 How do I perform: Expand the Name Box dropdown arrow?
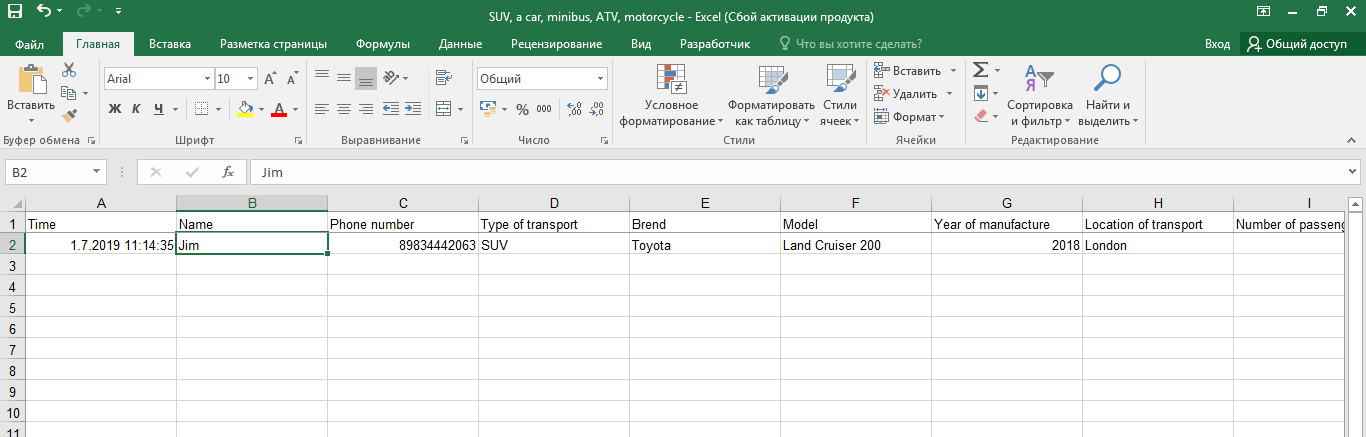coord(96,173)
